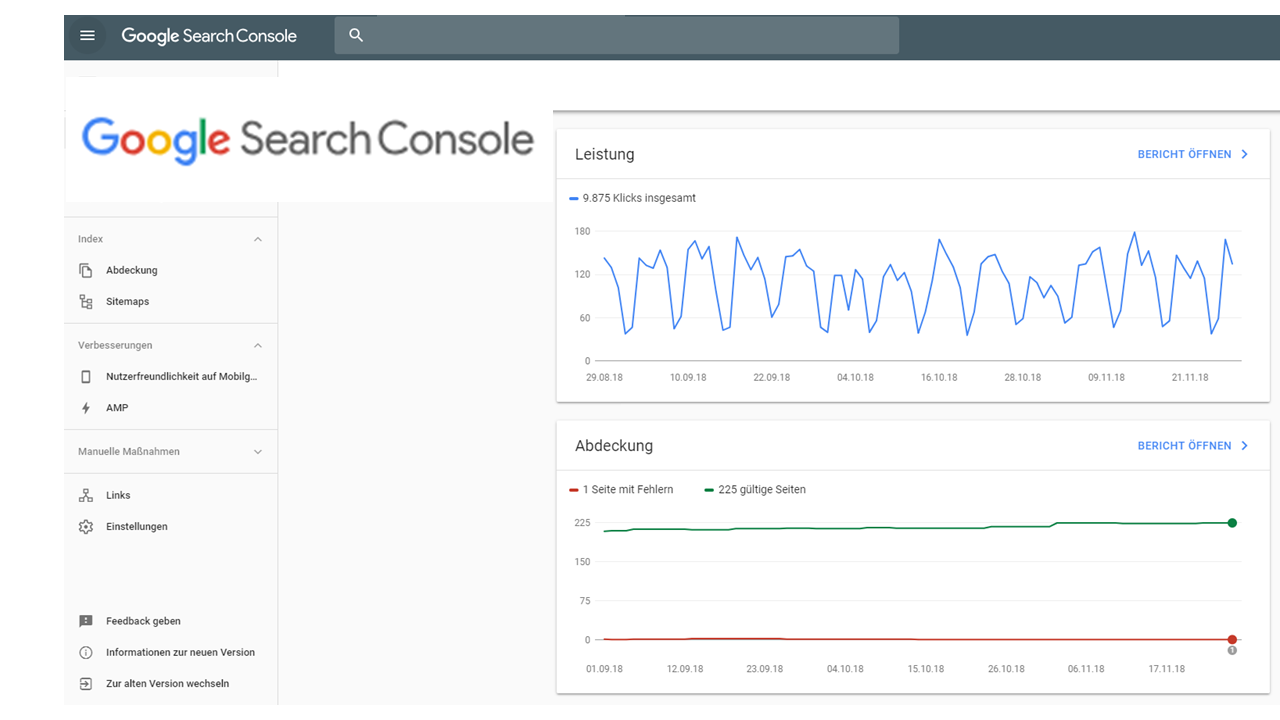This screenshot has width=1280, height=720.
Task: Collapse the Index section chevron
Action: tap(258, 239)
